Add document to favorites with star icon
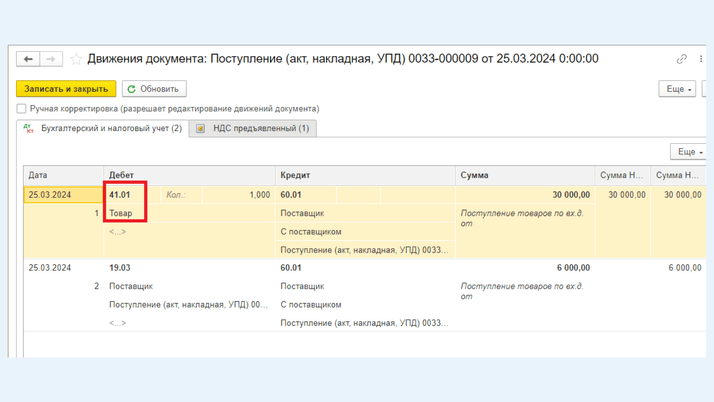The height and width of the screenshot is (402, 714). (x=76, y=59)
